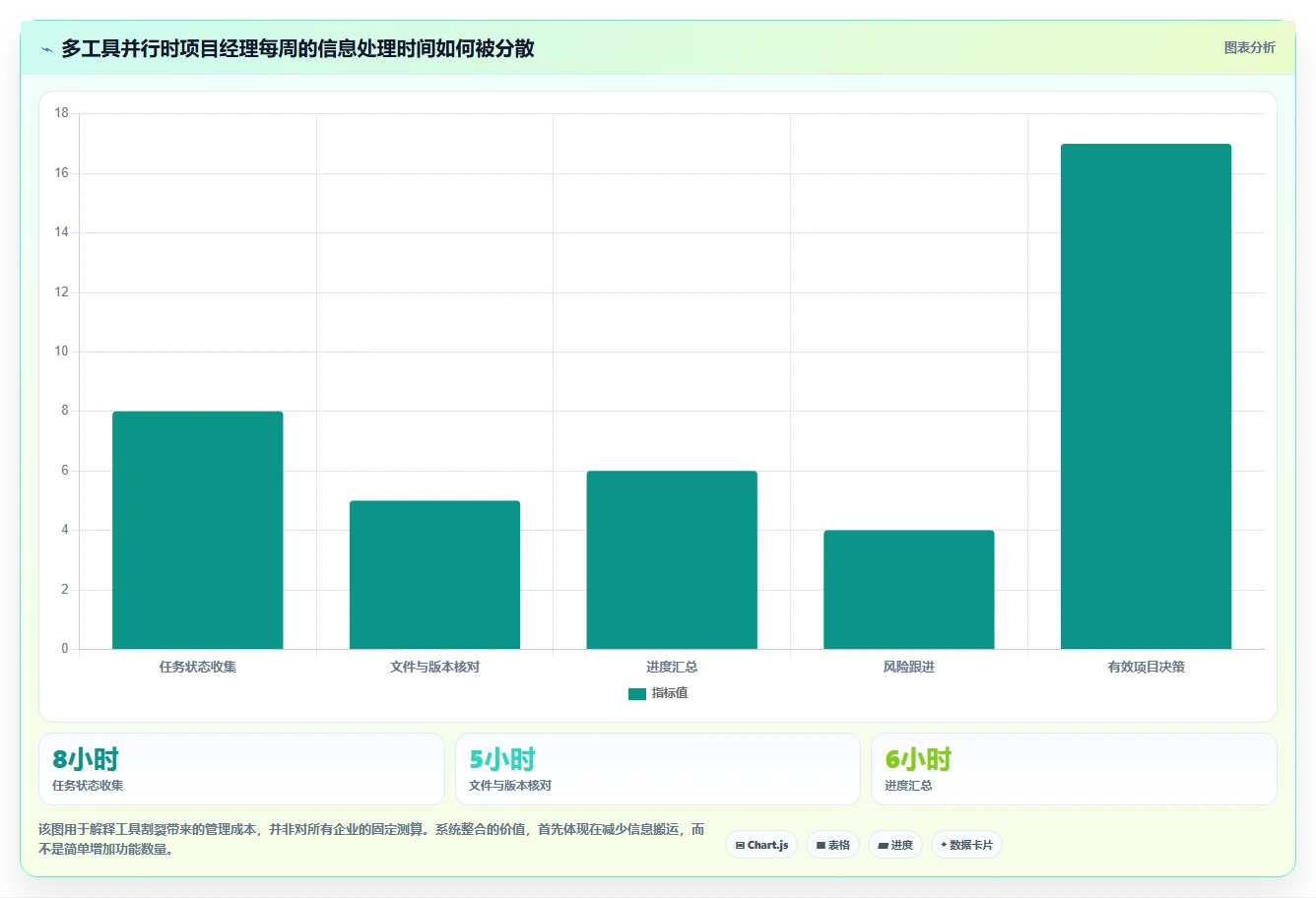Click the bar icon inside 进度 chip

point(883,846)
